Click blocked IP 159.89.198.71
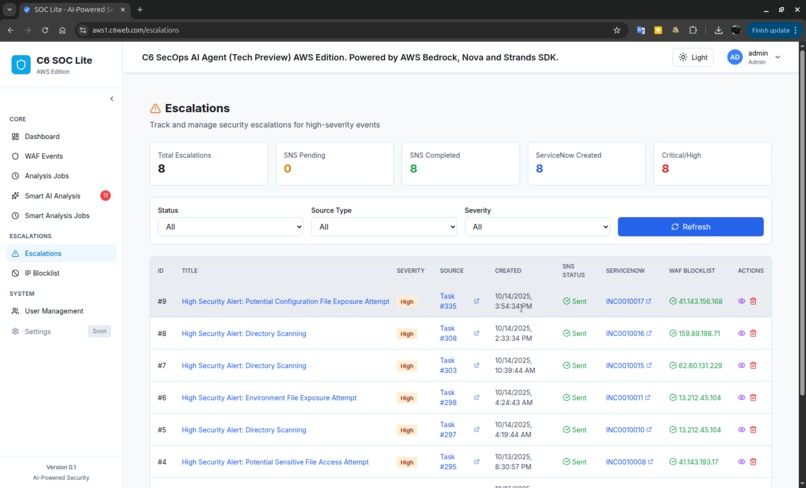Screen dimensions: 806x488 click(694, 333)
